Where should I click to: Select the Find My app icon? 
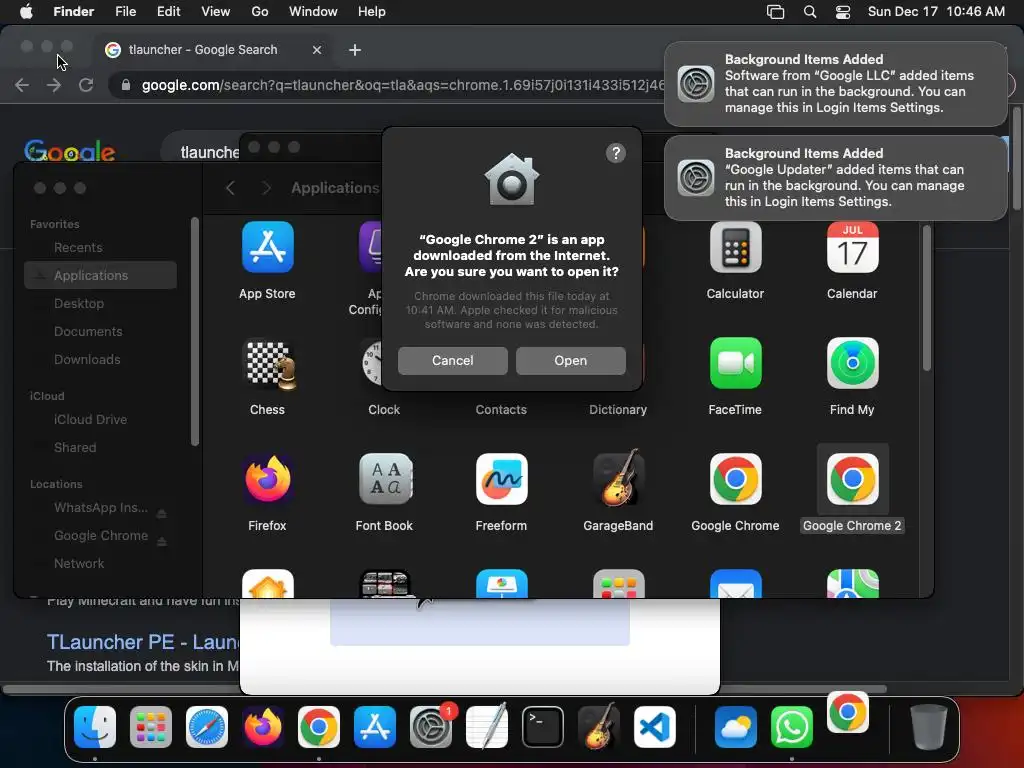pos(852,363)
